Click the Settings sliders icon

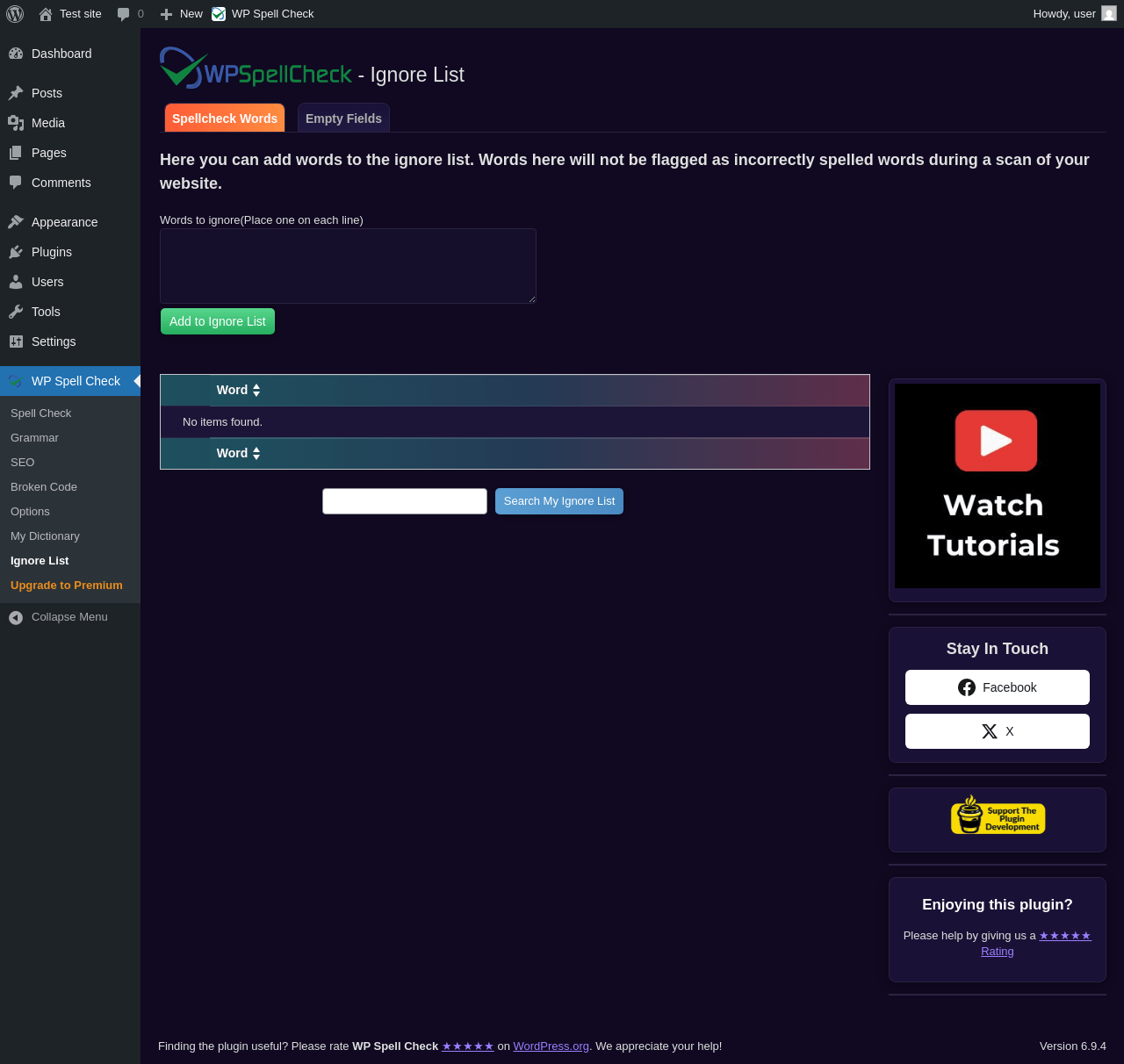tap(16, 341)
